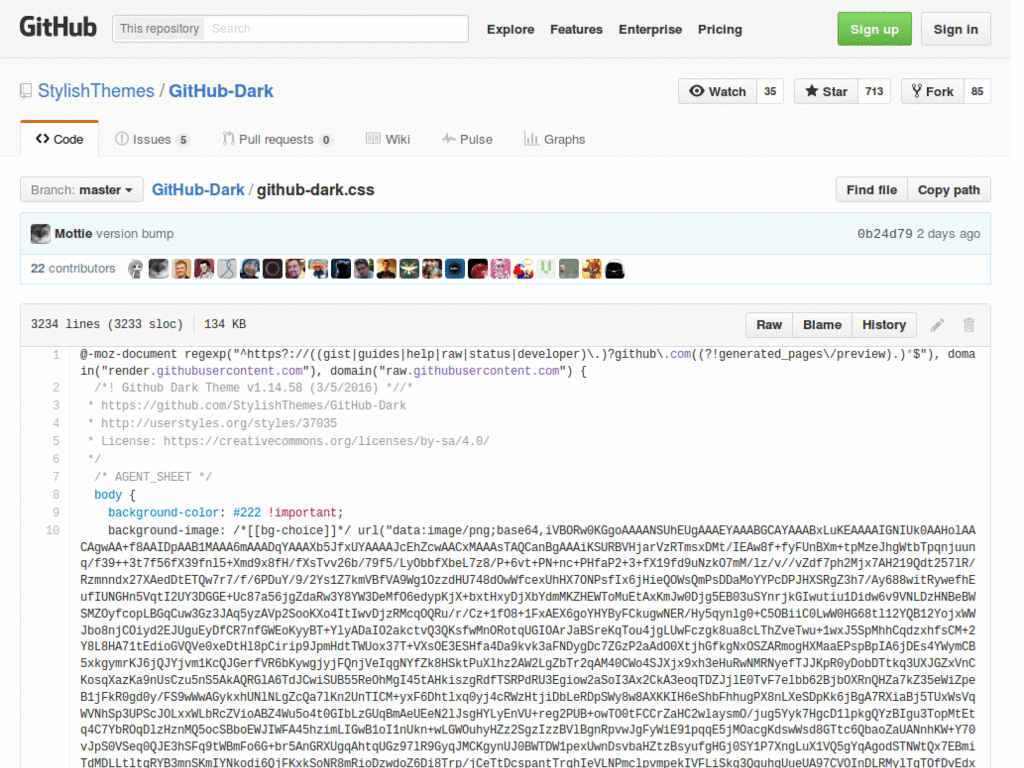
Task: Click the AGENT_SHEET comment line
Action: (153, 477)
